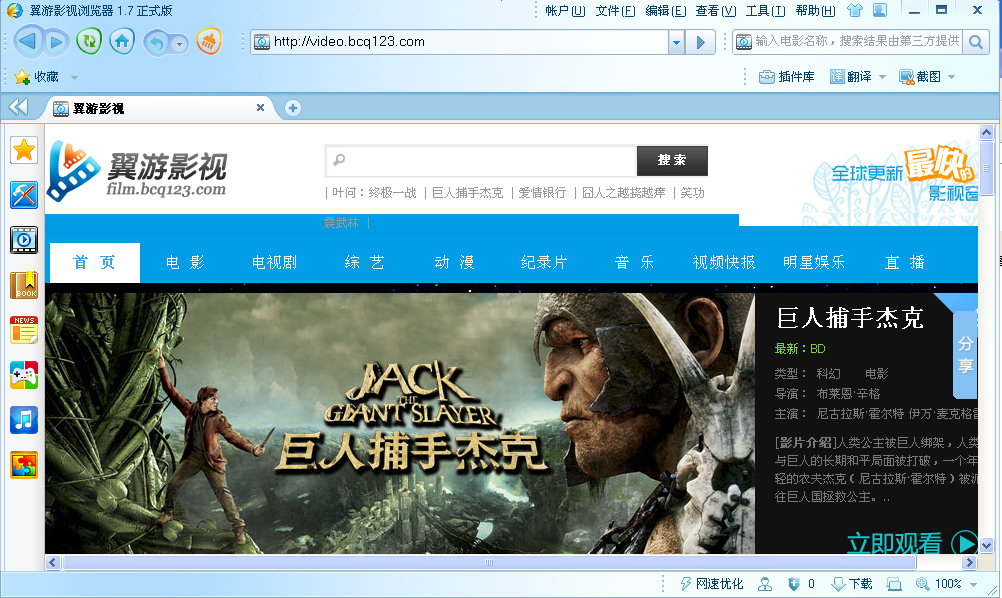Open the 电影 navigation tab

coord(185,263)
